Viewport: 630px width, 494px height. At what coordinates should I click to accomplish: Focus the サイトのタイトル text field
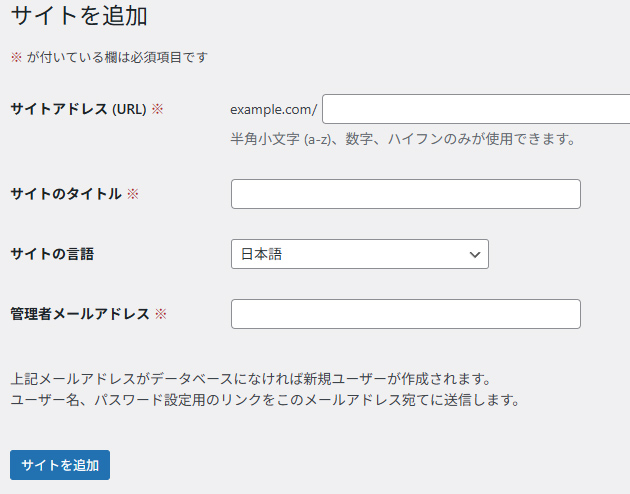coord(405,194)
